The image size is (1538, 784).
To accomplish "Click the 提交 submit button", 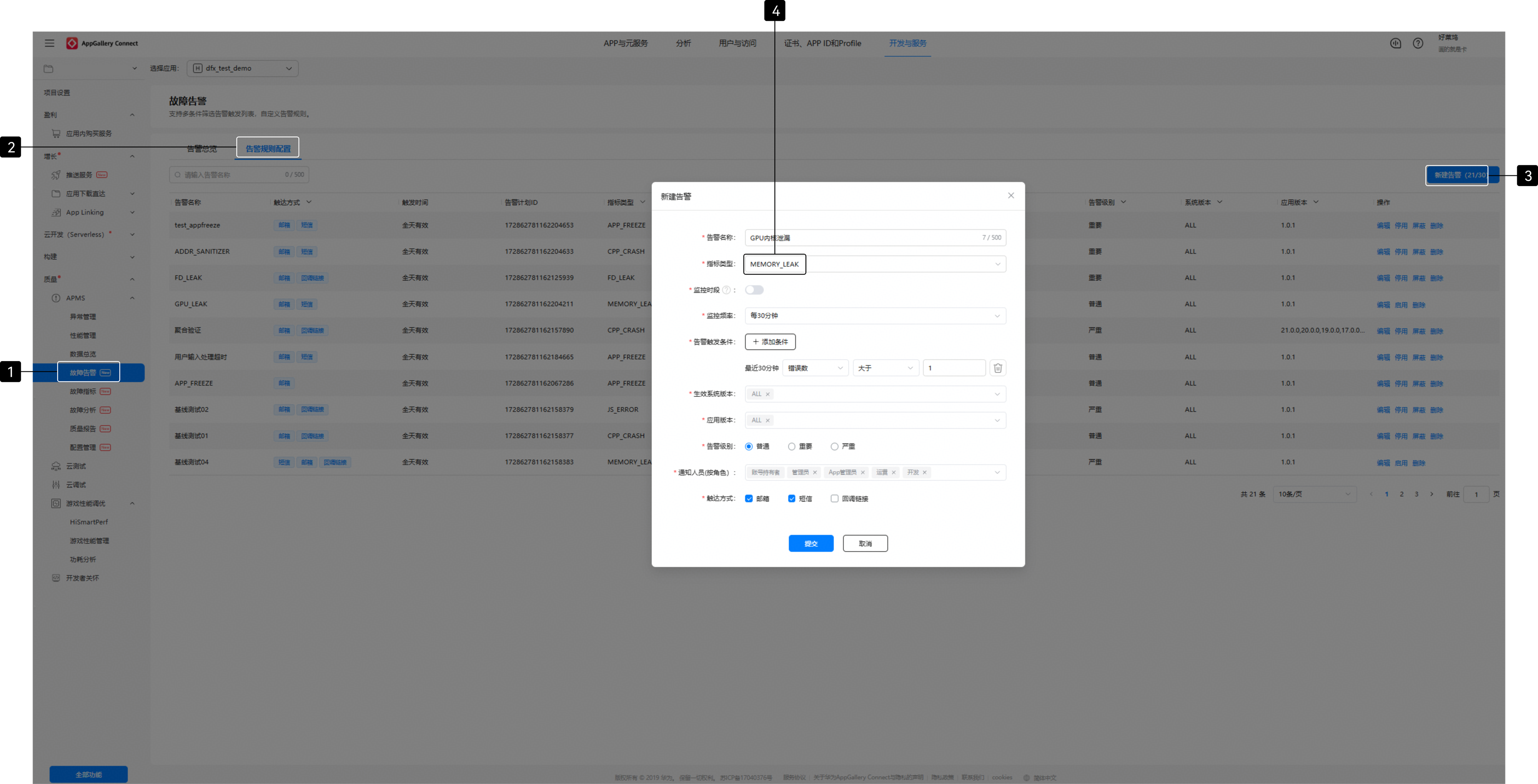I will (811, 543).
